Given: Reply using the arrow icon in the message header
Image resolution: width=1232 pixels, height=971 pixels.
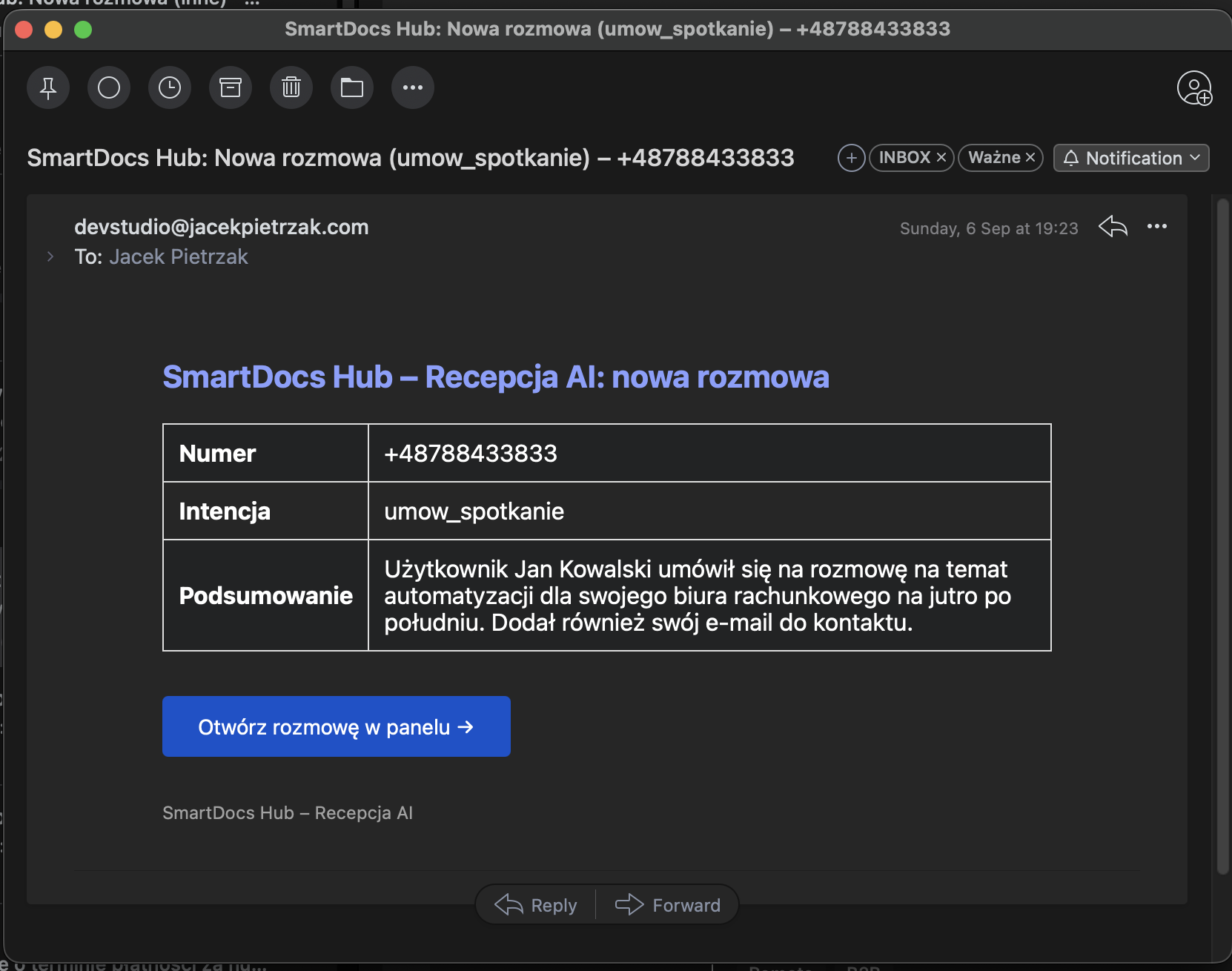Looking at the screenshot, I should pyautogui.click(x=1113, y=226).
